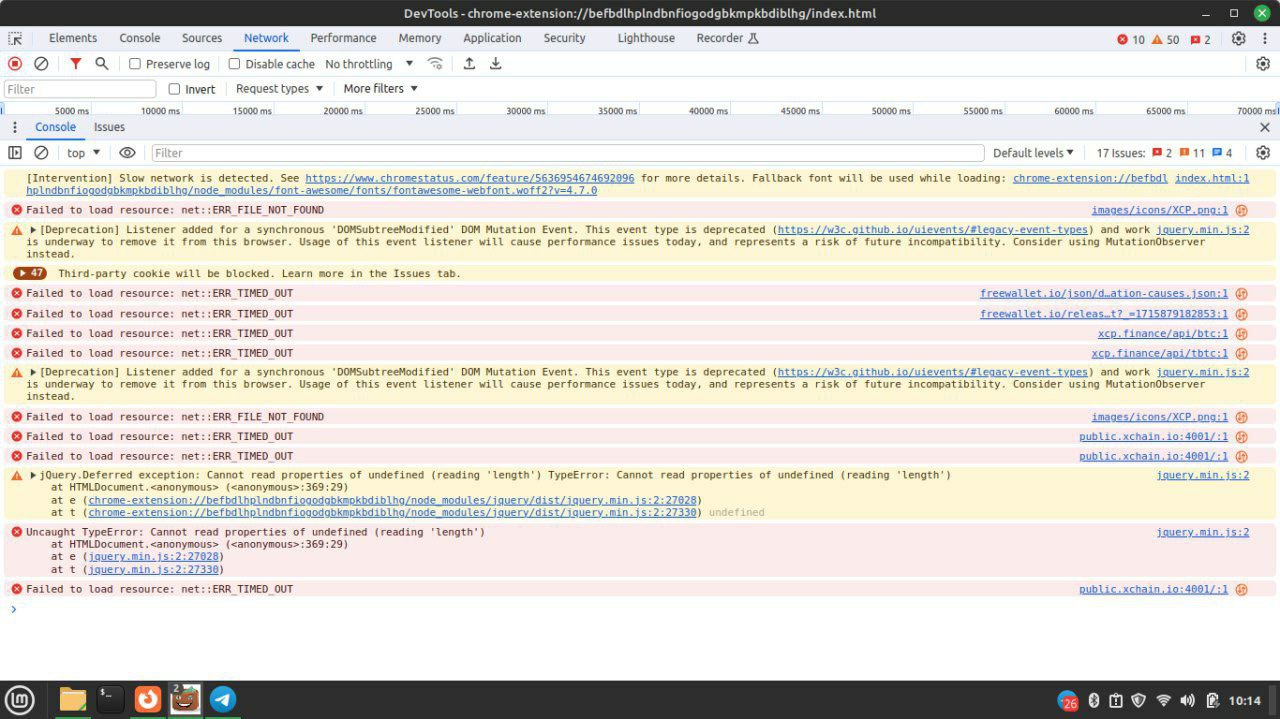Open the Default levels dropdown

pos(1032,153)
